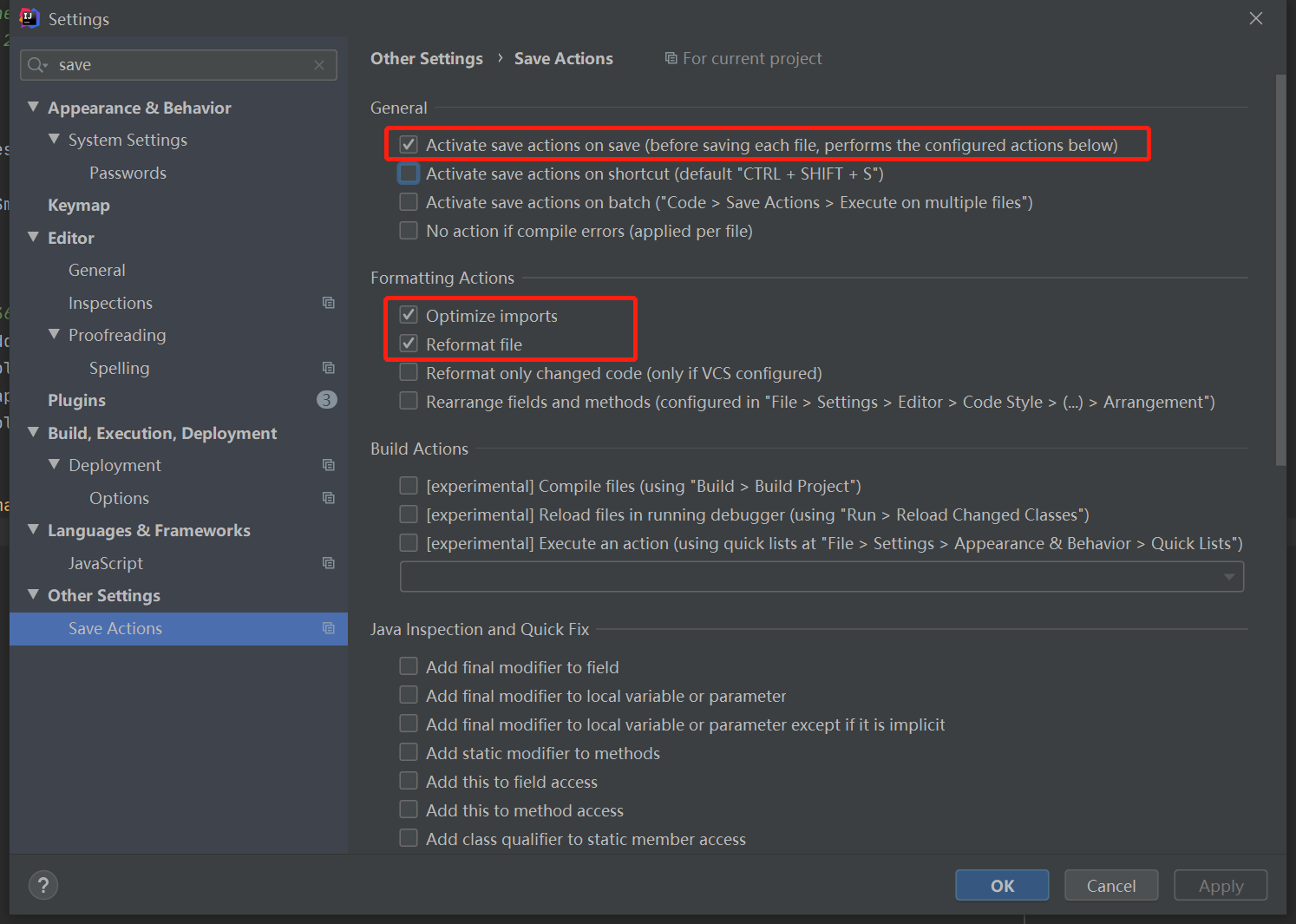Check Add class qualifier to static member access
Viewport: 1296px width, 924px height.
(x=409, y=838)
